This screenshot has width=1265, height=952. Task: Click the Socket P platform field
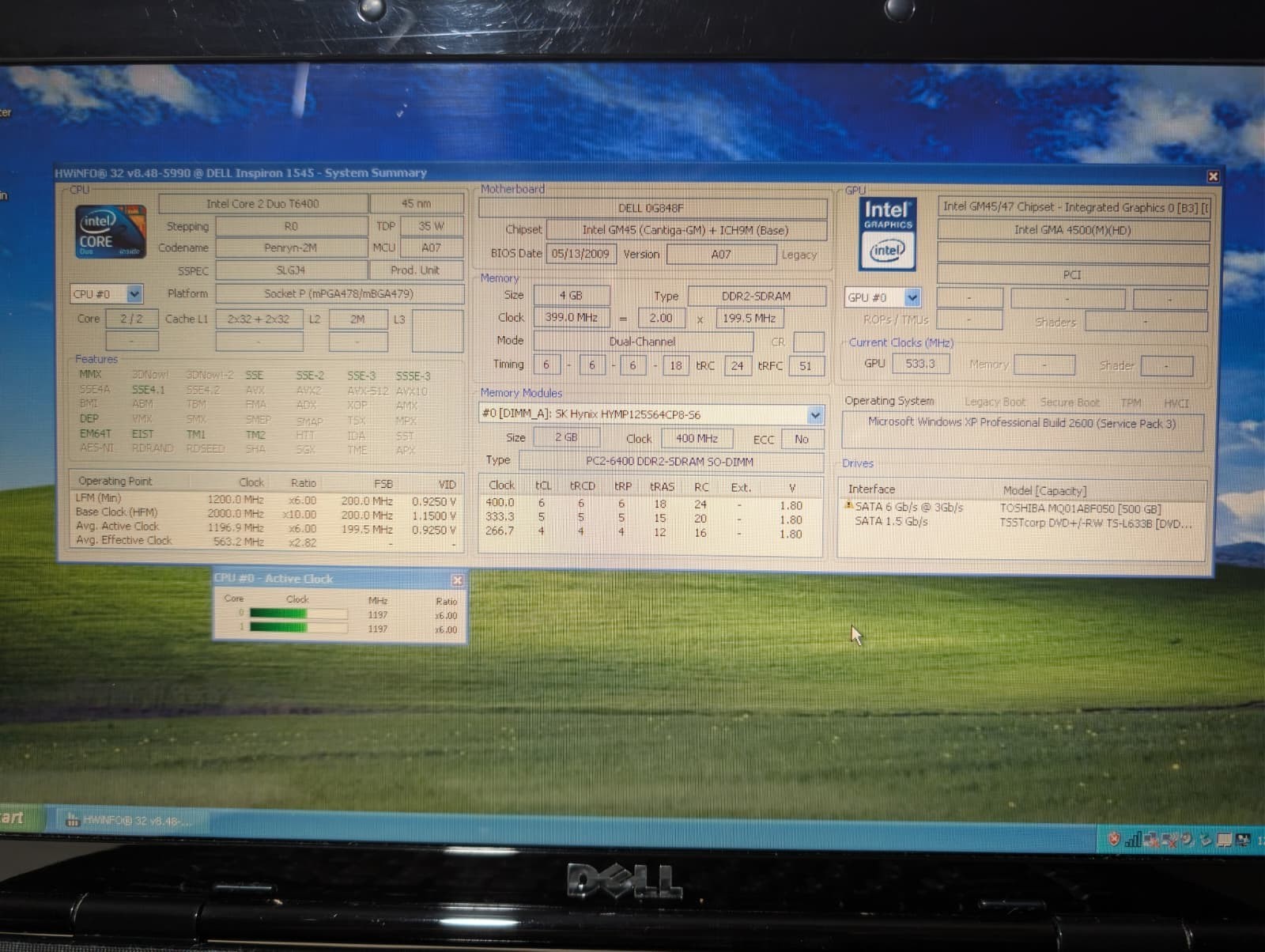(x=339, y=293)
